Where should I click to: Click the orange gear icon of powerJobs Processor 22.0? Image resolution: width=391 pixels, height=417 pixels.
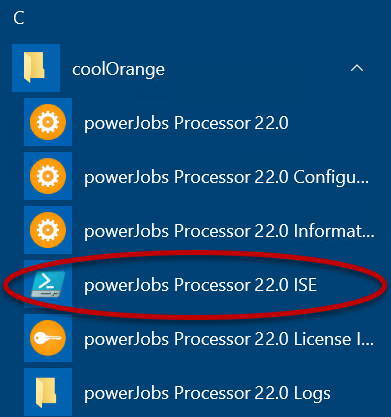point(48,122)
